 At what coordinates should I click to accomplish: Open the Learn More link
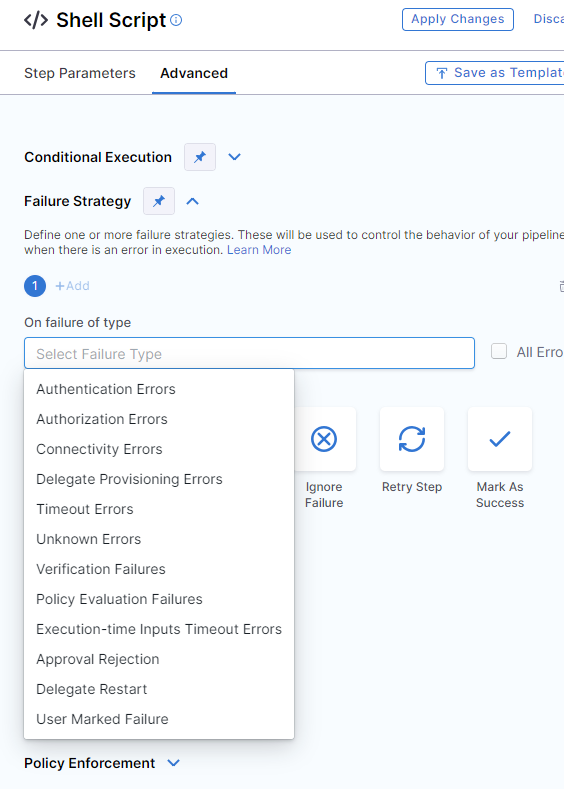click(x=259, y=250)
